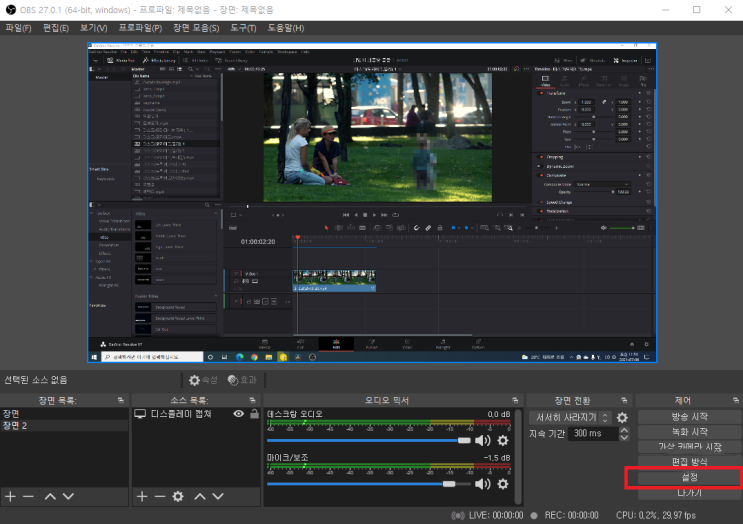Click the 편집 방식 button
The height and width of the screenshot is (524, 743).
689,462
